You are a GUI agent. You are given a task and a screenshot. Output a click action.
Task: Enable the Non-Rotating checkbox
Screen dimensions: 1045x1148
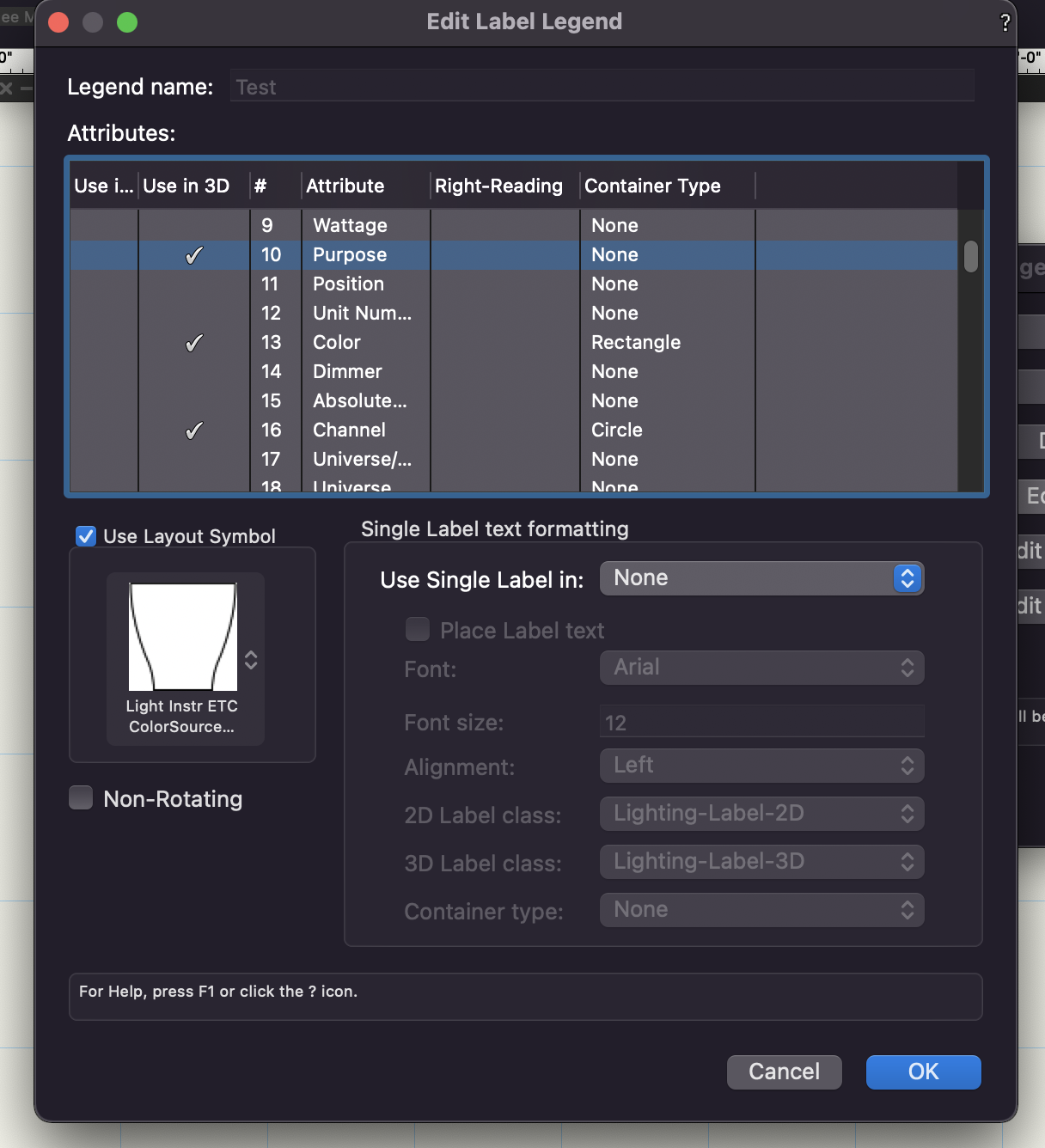(x=80, y=797)
